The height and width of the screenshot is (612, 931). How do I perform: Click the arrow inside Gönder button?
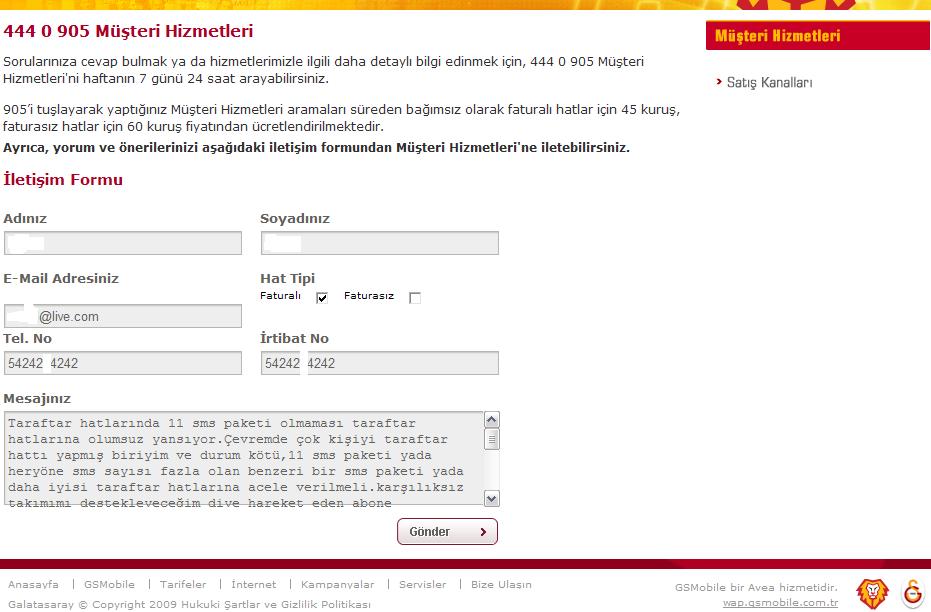point(483,532)
